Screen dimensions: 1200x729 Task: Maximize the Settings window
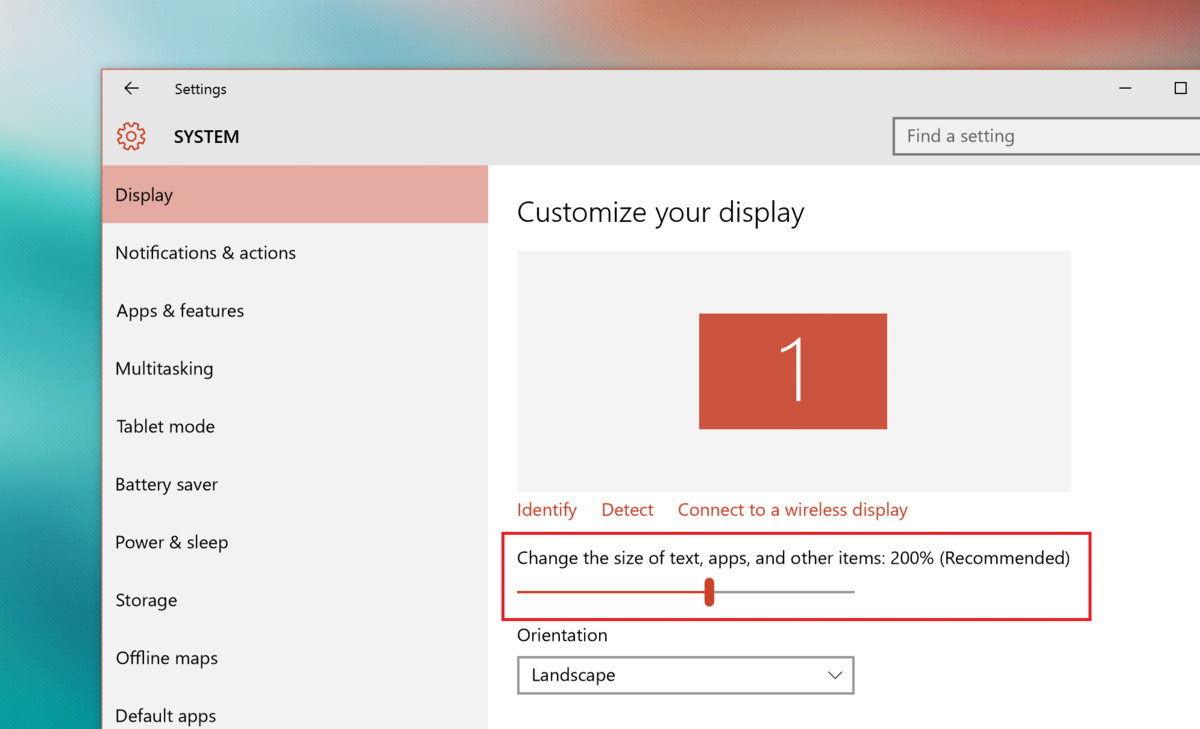[1180, 89]
